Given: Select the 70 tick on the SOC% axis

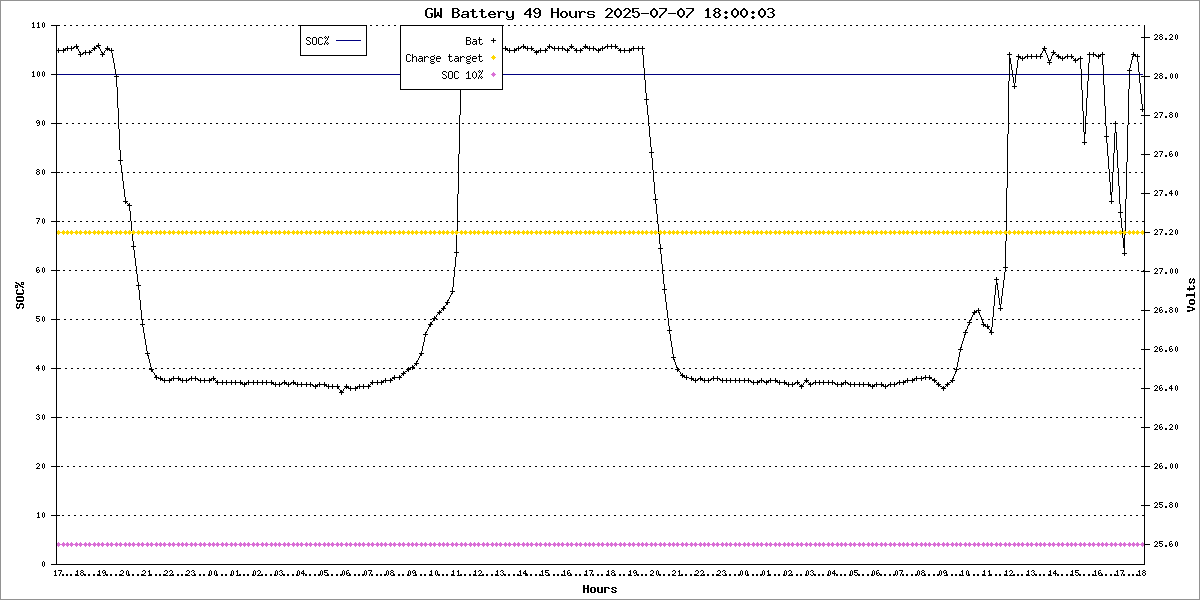Looking at the screenshot, I should 42,221.
